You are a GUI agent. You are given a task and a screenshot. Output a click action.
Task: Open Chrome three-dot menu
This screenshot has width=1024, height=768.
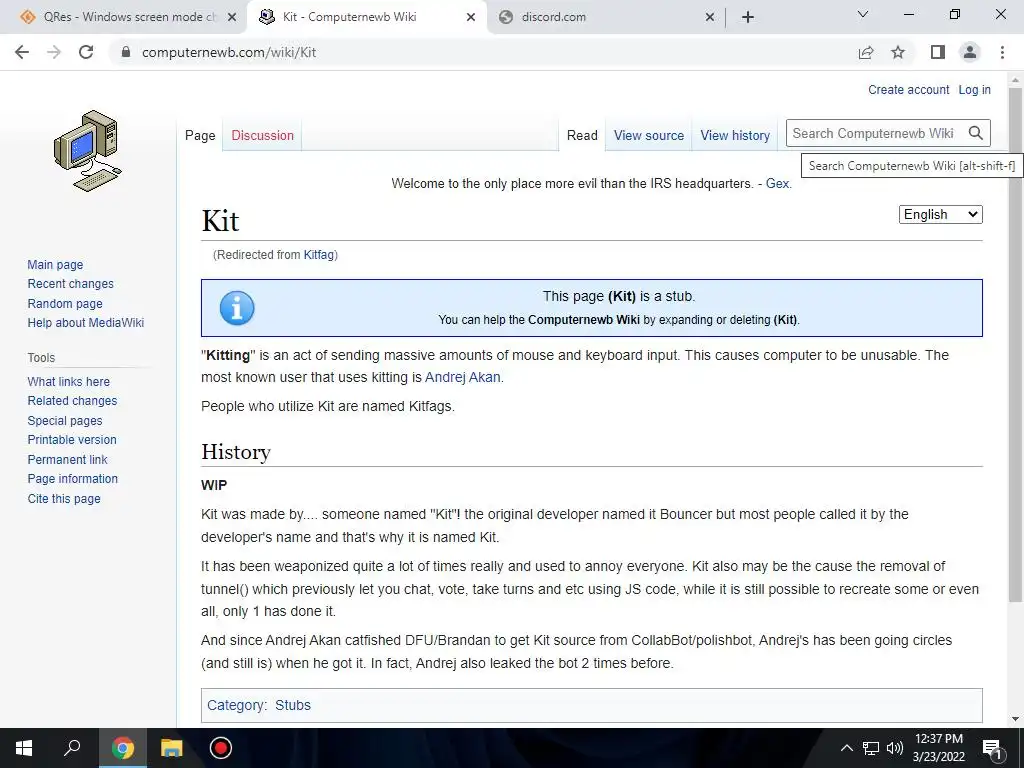pos(1002,52)
